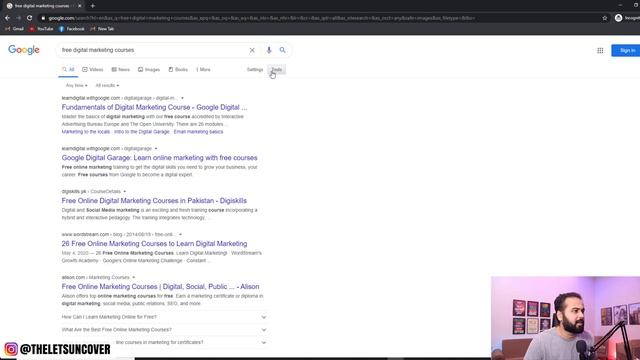Clear the search box with X icon
Screen dimensions: 640x360
click(x=252, y=50)
